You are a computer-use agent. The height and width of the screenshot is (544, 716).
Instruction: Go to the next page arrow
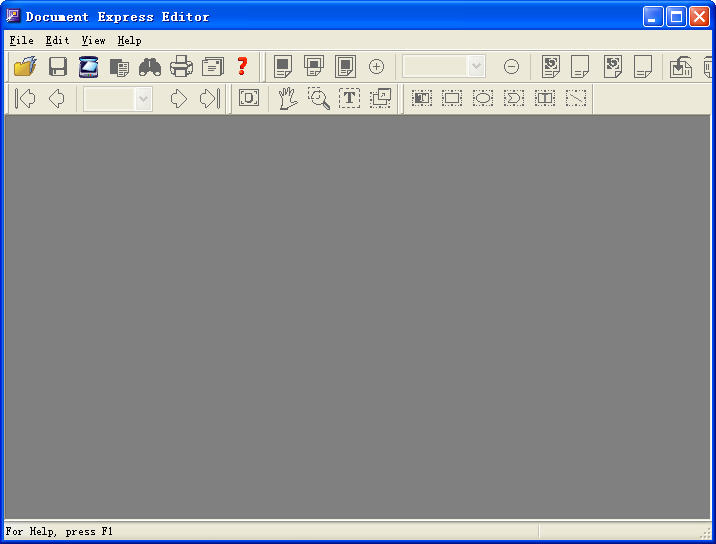coord(179,98)
